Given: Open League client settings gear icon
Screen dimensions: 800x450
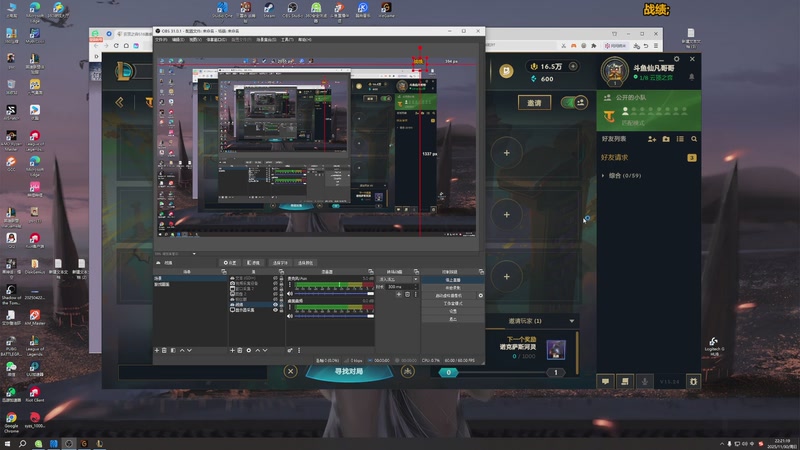Looking at the screenshot, I should (x=677, y=59).
